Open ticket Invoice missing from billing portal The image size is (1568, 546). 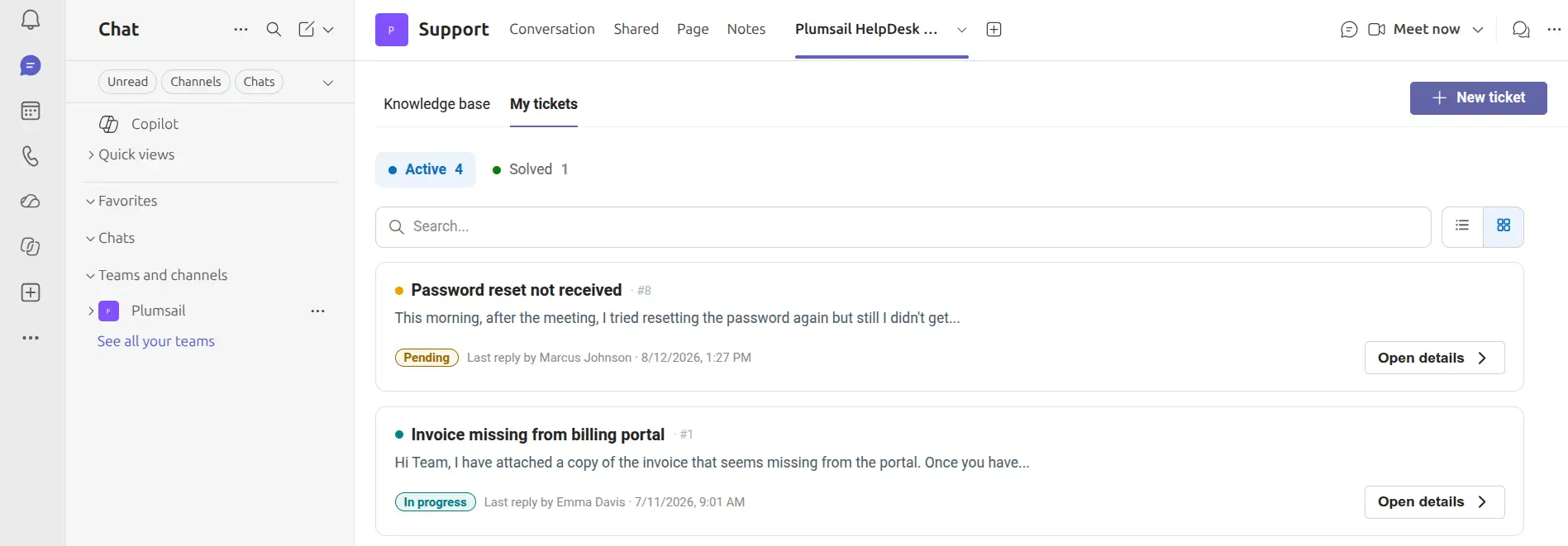538,434
